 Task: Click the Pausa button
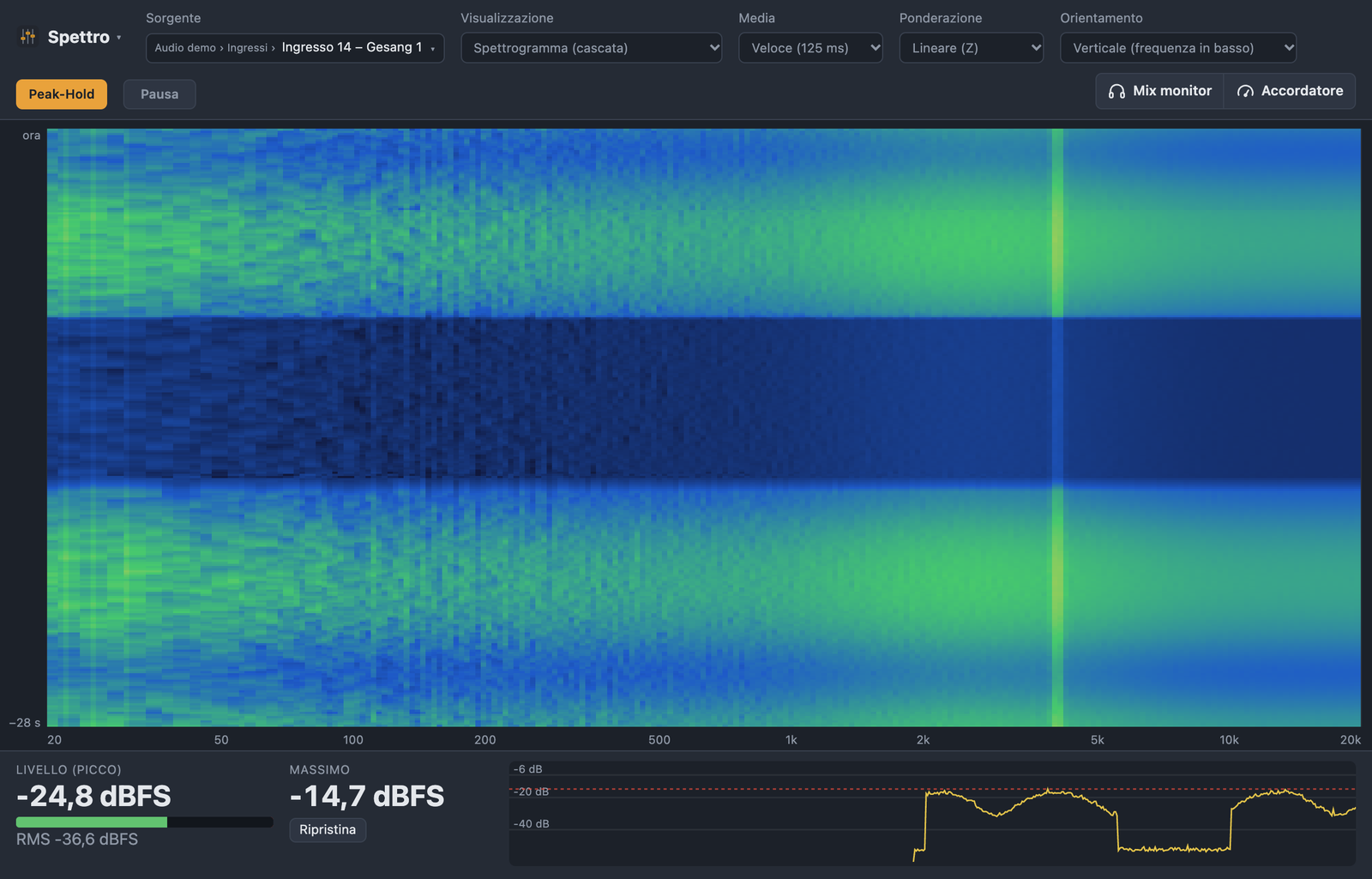[x=159, y=94]
